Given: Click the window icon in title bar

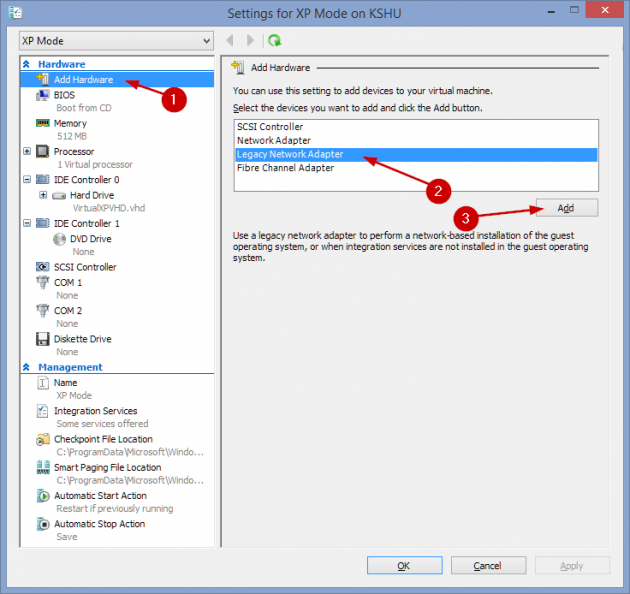Looking at the screenshot, I should coord(15,13).
